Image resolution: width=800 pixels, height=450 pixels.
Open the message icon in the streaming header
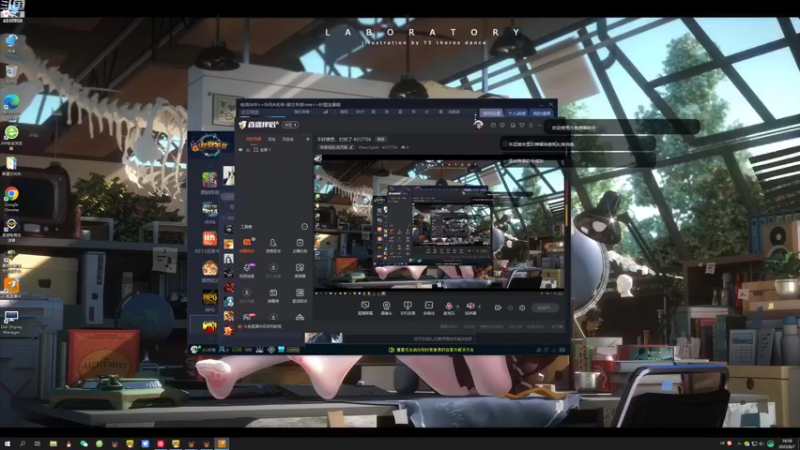pyautogui.click(x=503, y=125)
